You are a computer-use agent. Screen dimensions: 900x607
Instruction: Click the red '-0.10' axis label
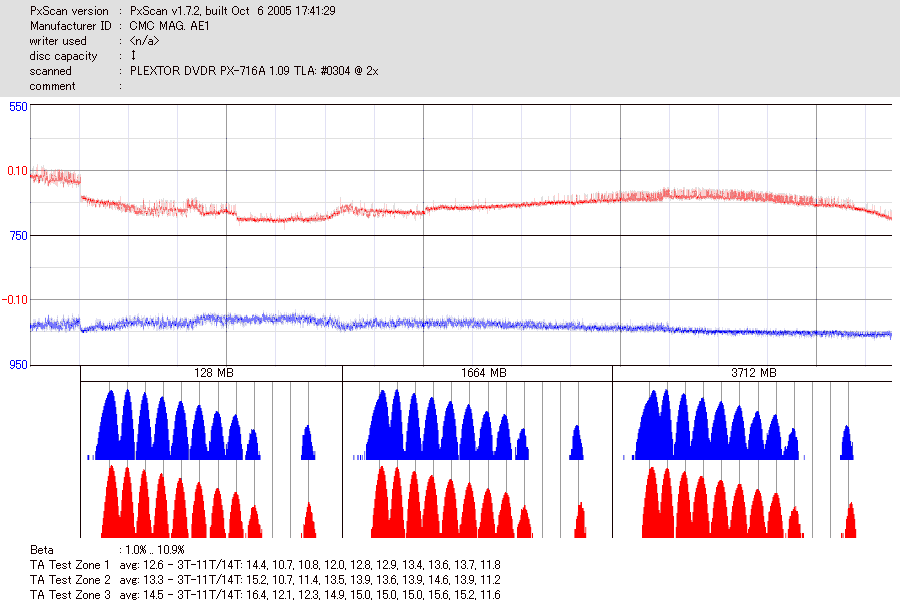pyautogui.click(x=15, y=299)
